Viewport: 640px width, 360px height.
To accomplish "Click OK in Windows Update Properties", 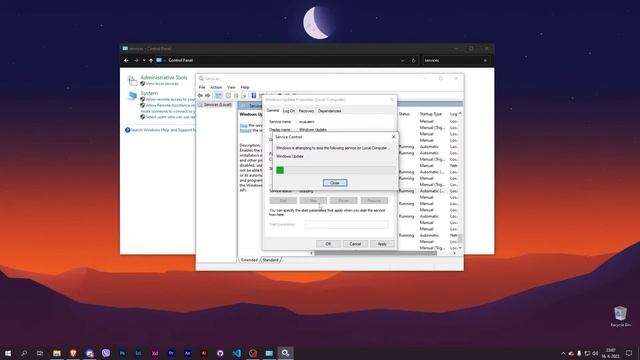I will pyautogui.click(x=328, y=244).
